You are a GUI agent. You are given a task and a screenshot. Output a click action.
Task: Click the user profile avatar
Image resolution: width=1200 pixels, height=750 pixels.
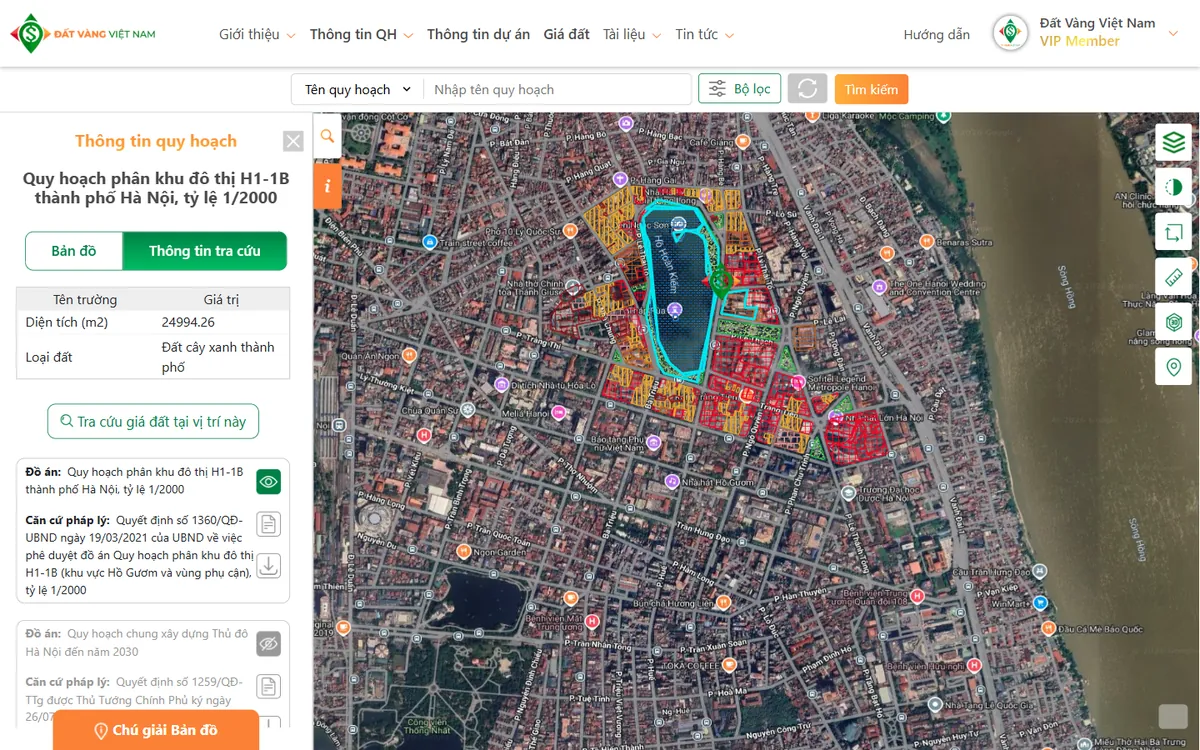(1010, 33)
